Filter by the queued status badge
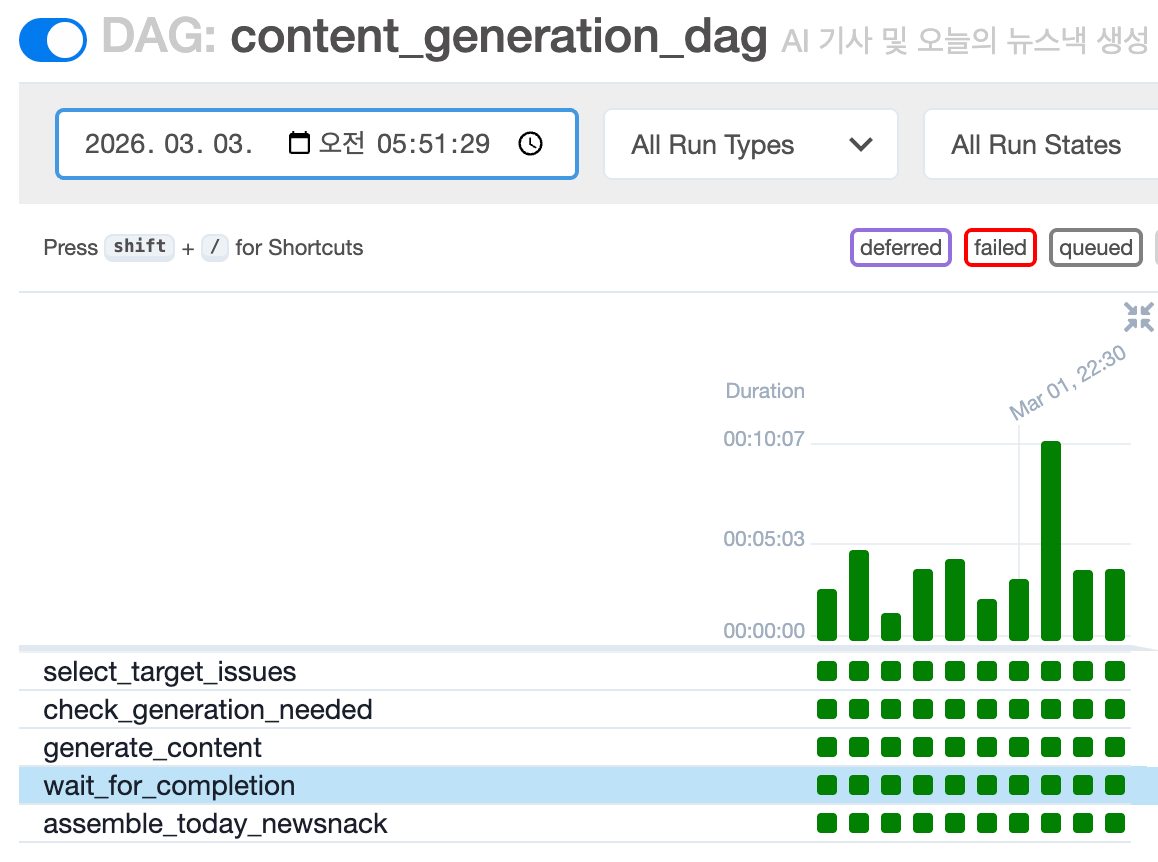Image resolution: width=1158 pixels, height=862 pixels. [1095, 248]
